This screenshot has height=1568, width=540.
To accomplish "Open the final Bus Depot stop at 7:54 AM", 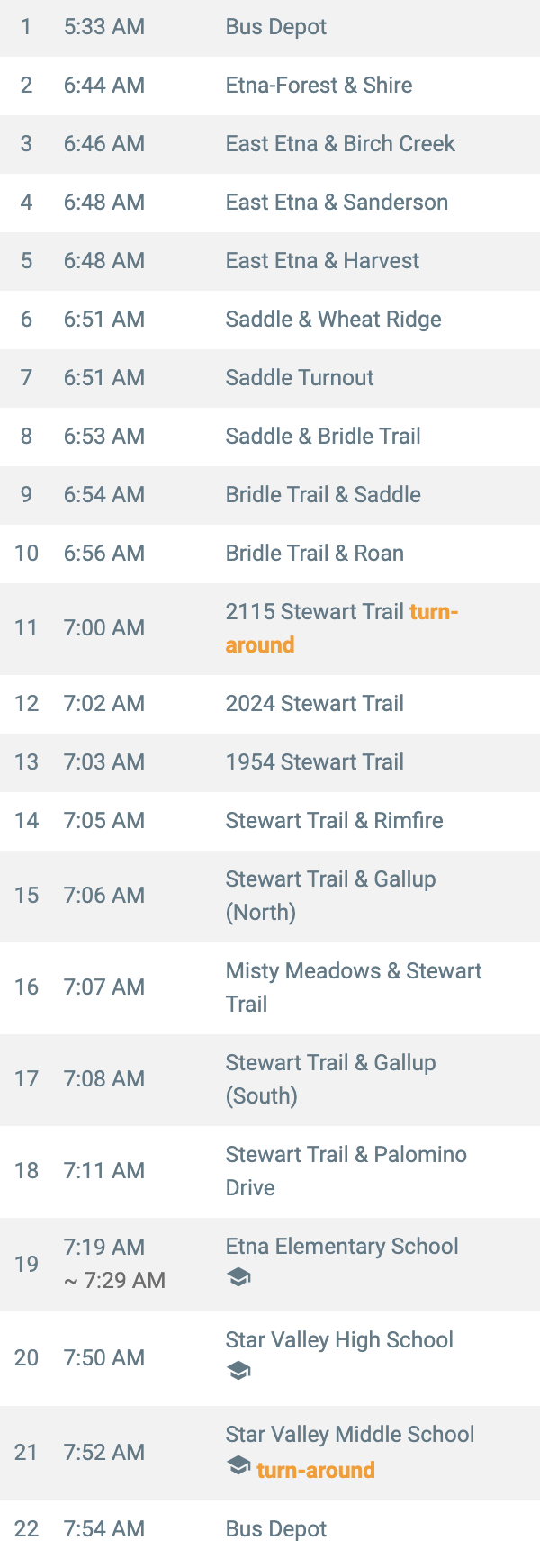I will [x=270, y=1529].
